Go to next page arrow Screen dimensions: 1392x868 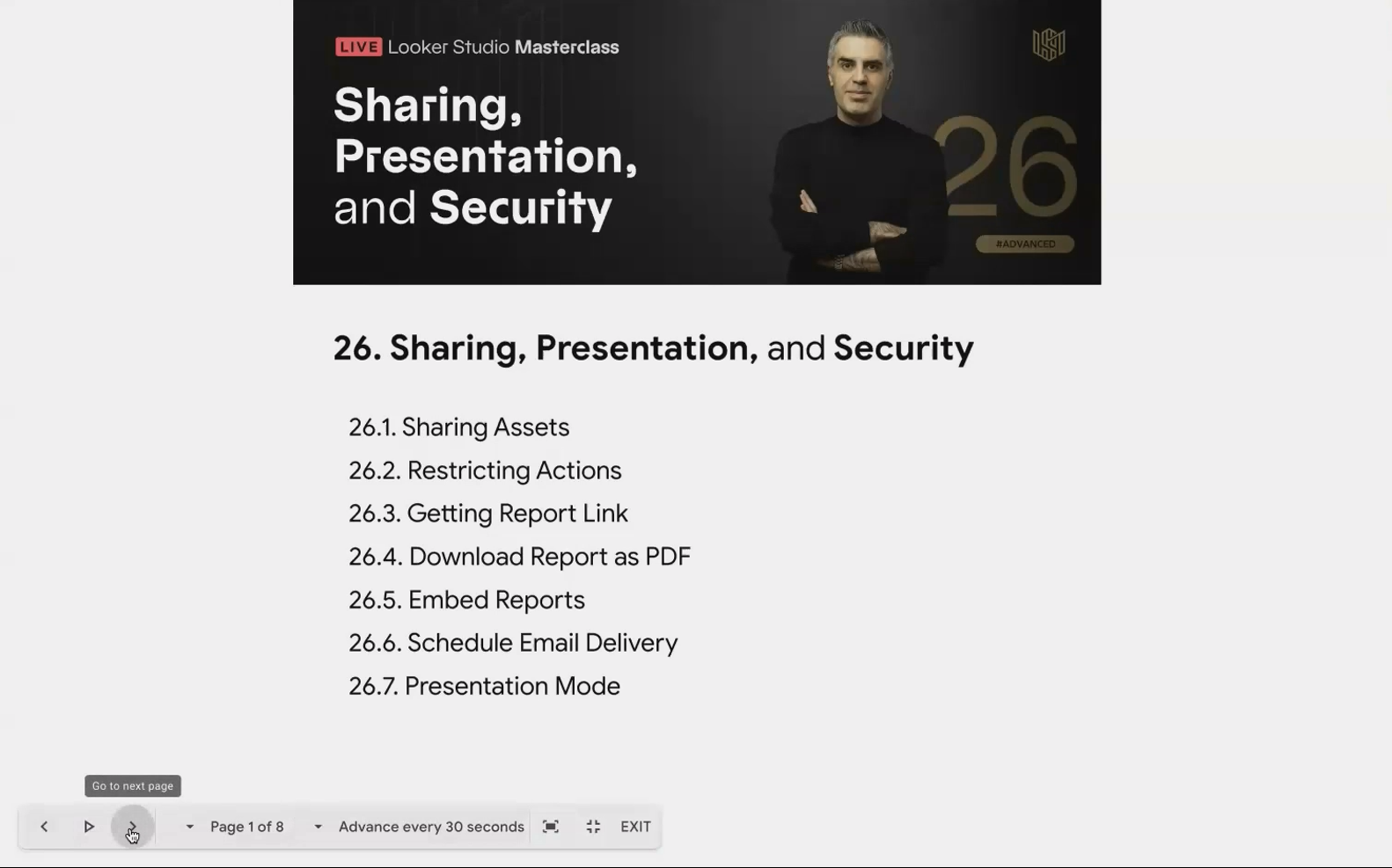(x=133, y=827)
